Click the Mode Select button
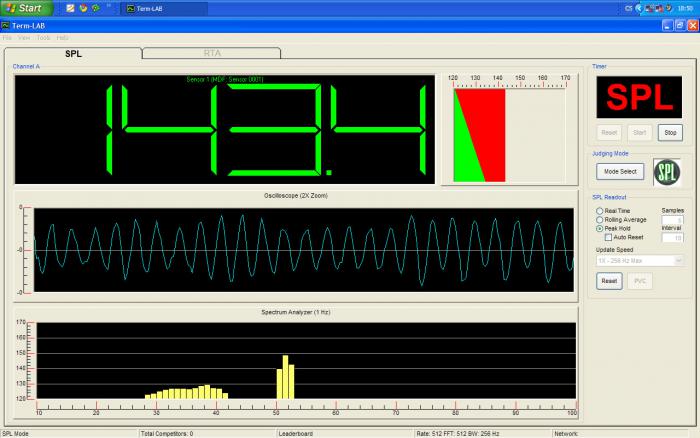 tap(618, 172)
